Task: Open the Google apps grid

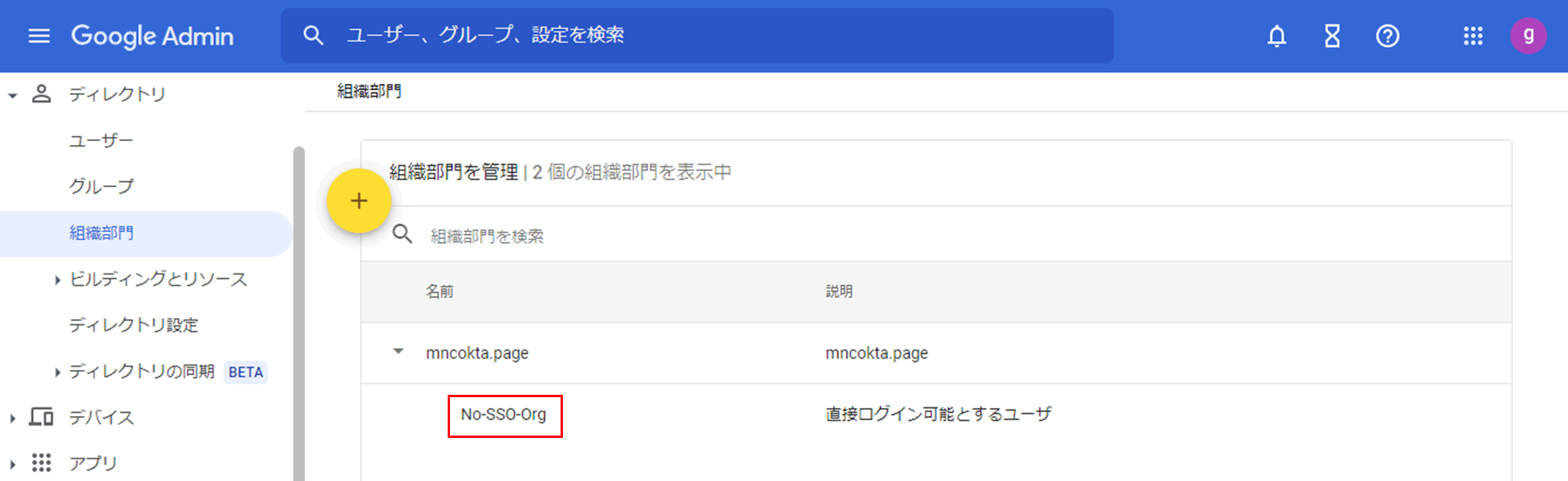Action: coord(1472,36)
